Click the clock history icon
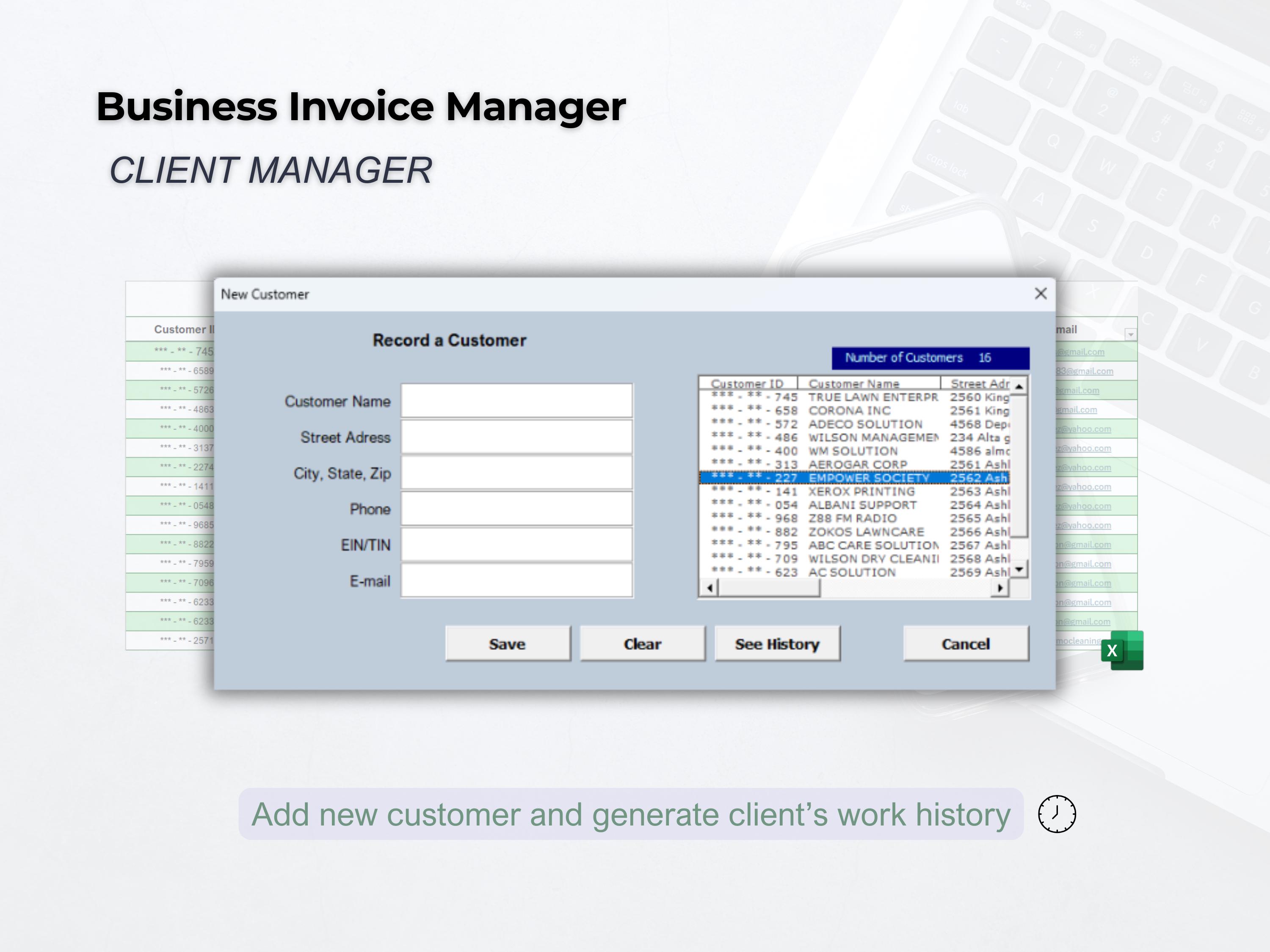1270x952 pixels. (x=1056, y=814)
